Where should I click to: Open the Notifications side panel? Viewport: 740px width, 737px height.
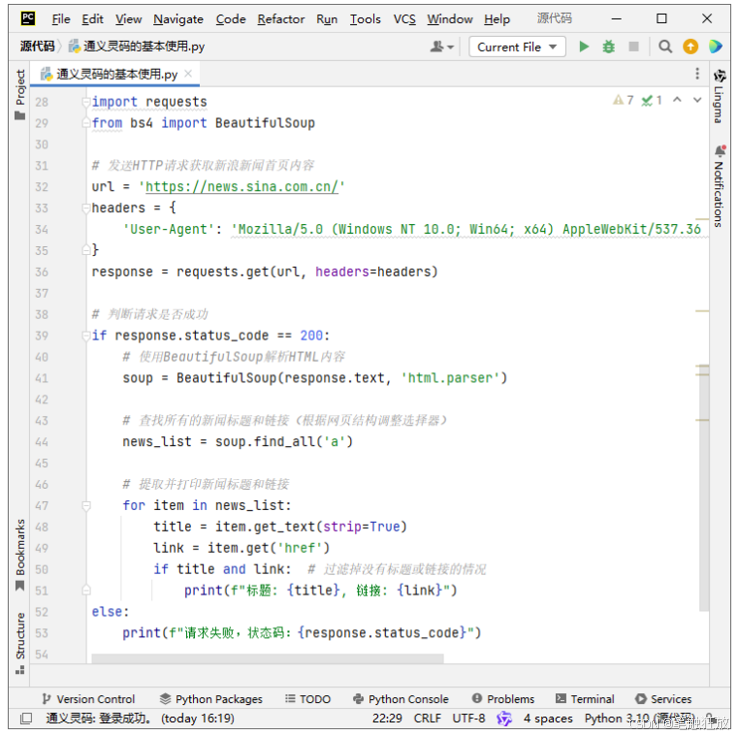click(x=719, y=186)
